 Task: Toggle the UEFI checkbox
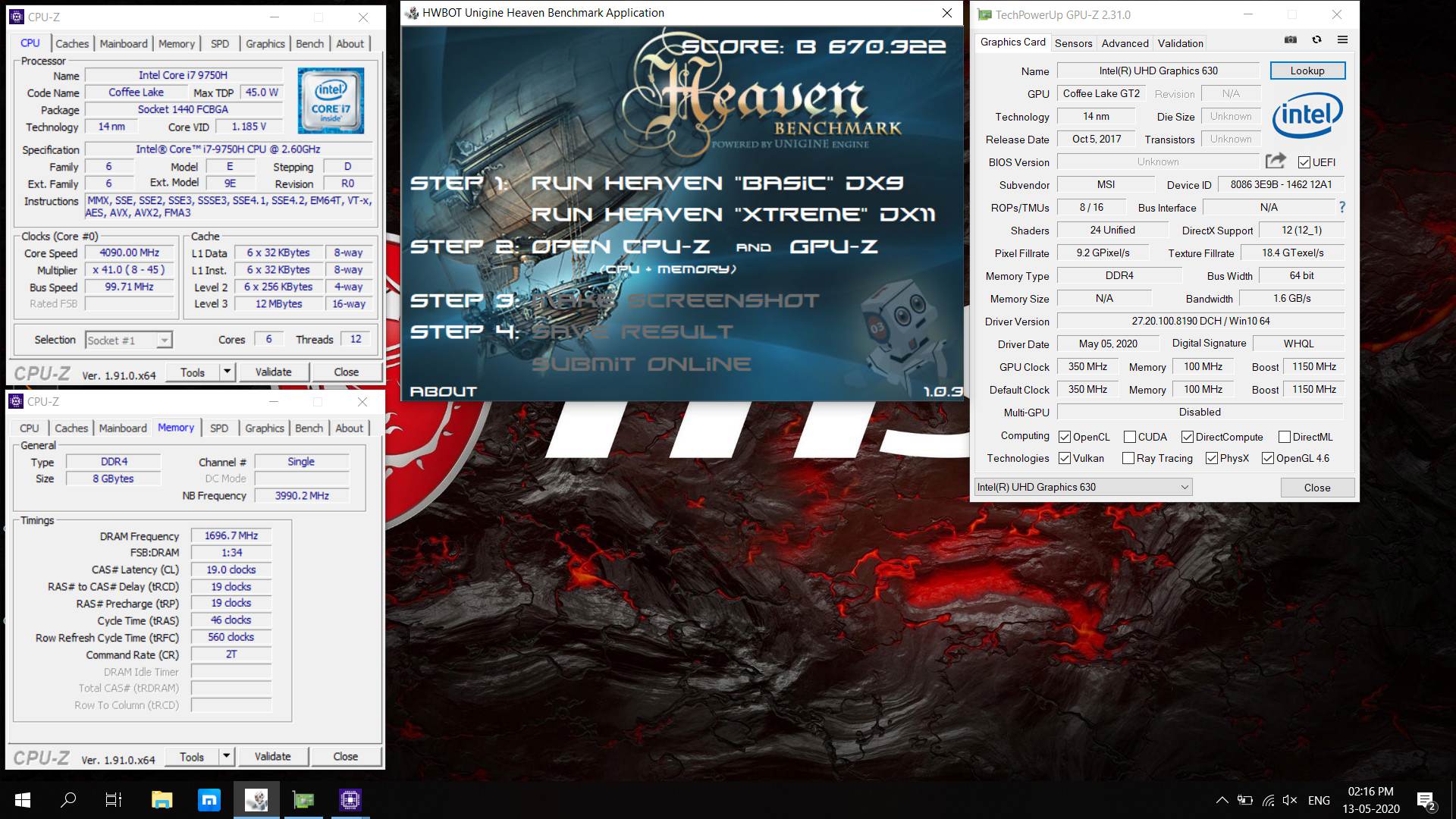tap(1304, 162)
